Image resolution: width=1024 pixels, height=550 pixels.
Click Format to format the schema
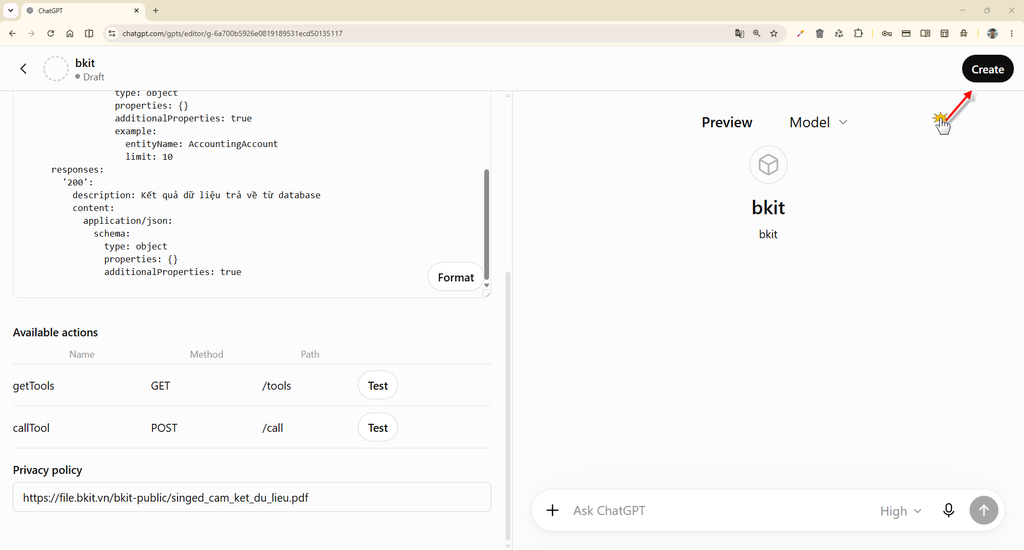point(456,277)
